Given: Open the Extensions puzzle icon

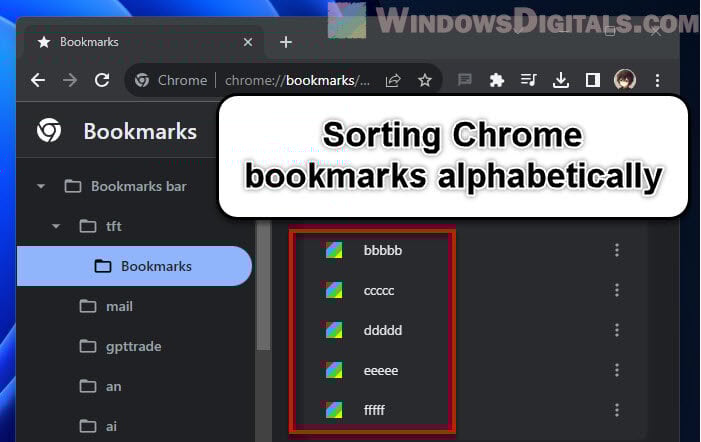Looking at the screenshot, I should point(497,80).
